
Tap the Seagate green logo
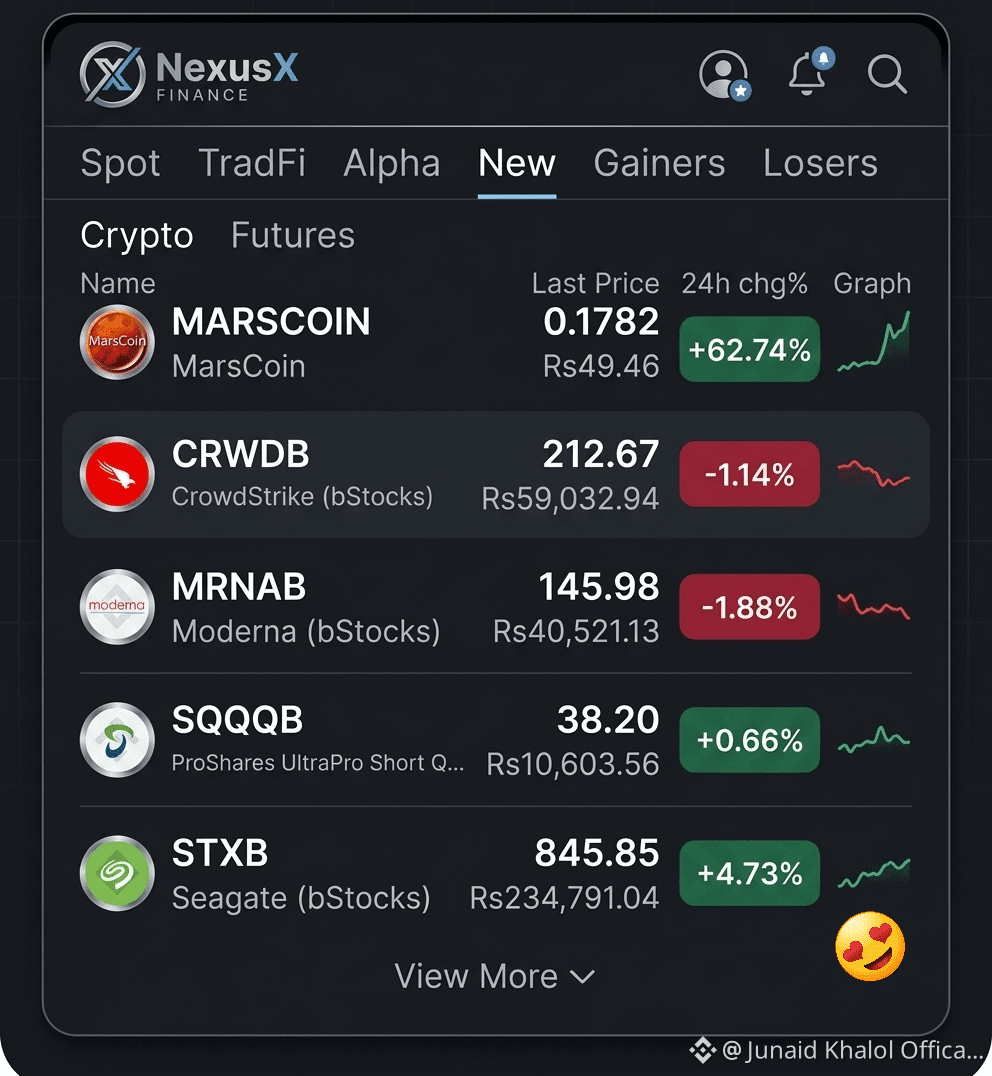(x=117, y=873)
